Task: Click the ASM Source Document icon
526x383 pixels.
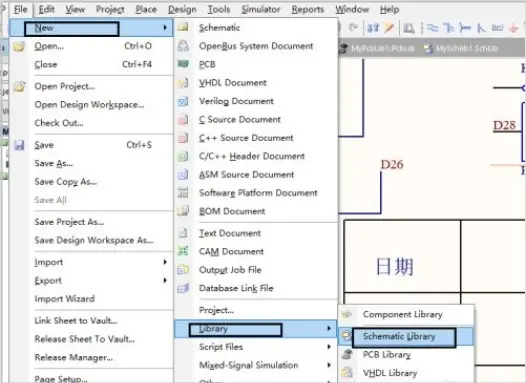Action: [183, 174]
